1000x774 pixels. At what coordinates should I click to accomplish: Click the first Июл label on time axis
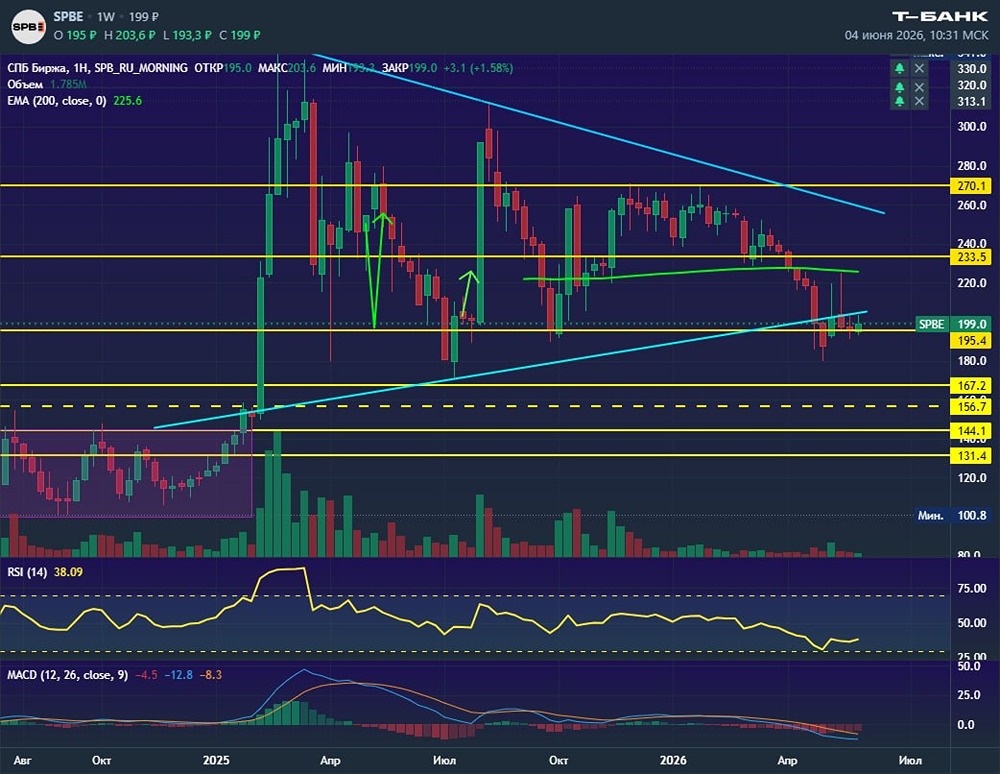tap(445, 761)
